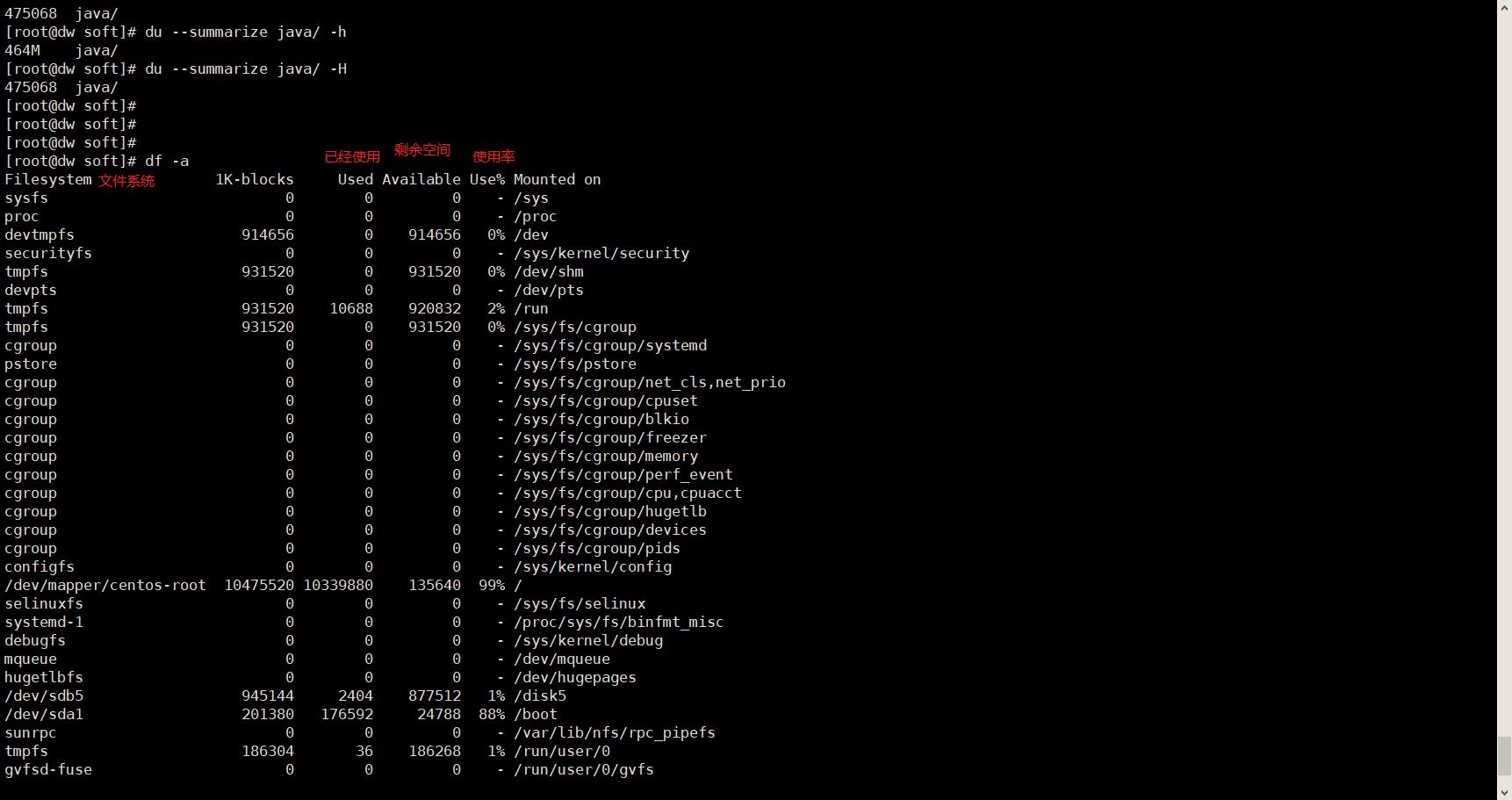The width and height of the screenshot is (1512, 800).
Task: Click the '/proc' mount point
Action: pos(536,216)
